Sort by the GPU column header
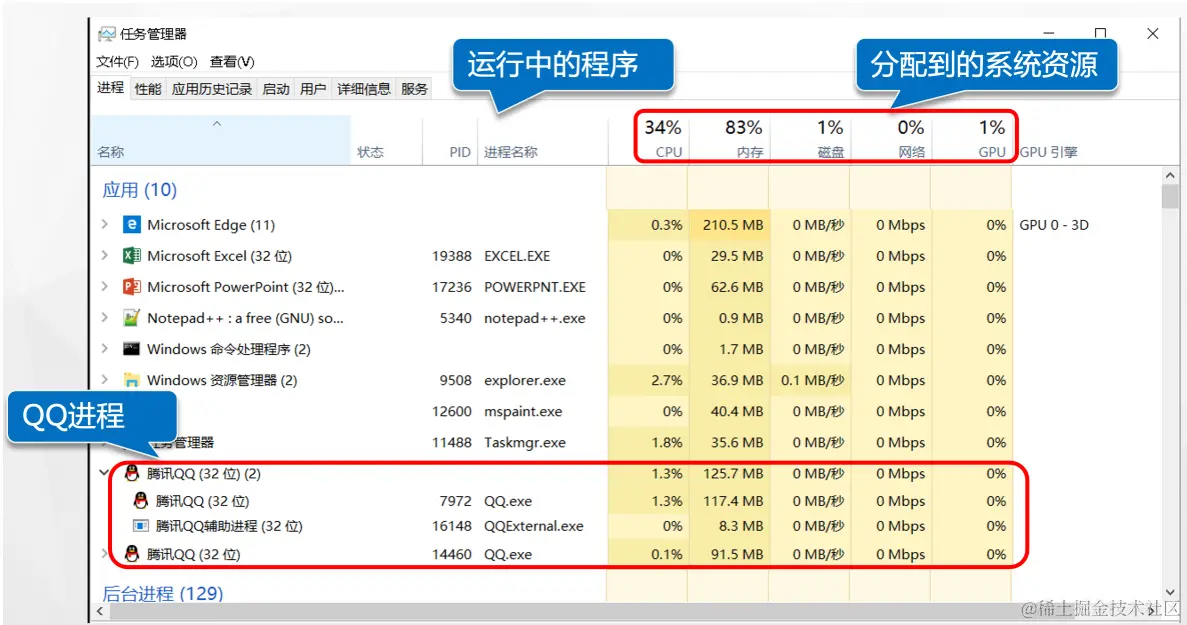The width and height of the screenshot is (1187, 625). (x=971, y=140)
